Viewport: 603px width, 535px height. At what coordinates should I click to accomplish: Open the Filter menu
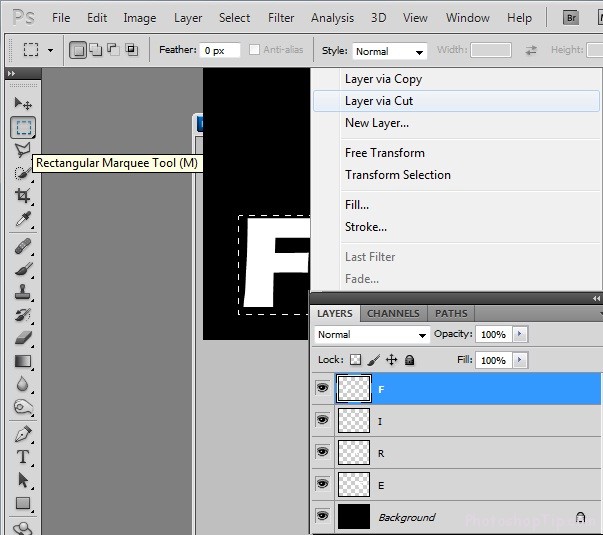tap(281, 18)
